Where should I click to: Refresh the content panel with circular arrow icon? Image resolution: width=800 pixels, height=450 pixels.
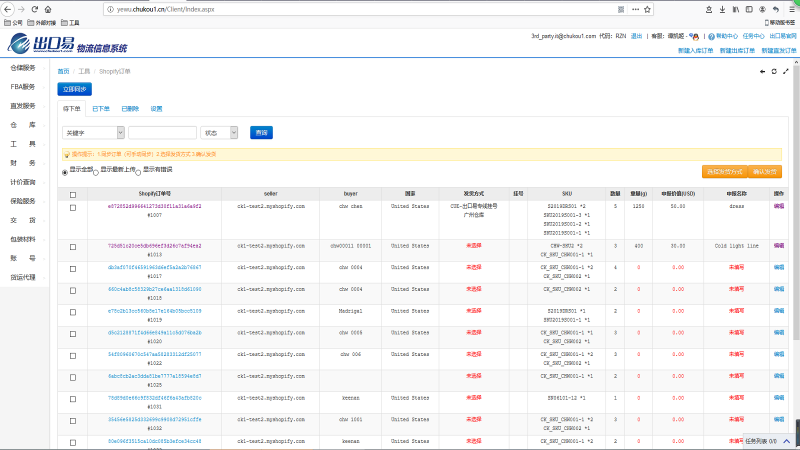pos(774,71)
